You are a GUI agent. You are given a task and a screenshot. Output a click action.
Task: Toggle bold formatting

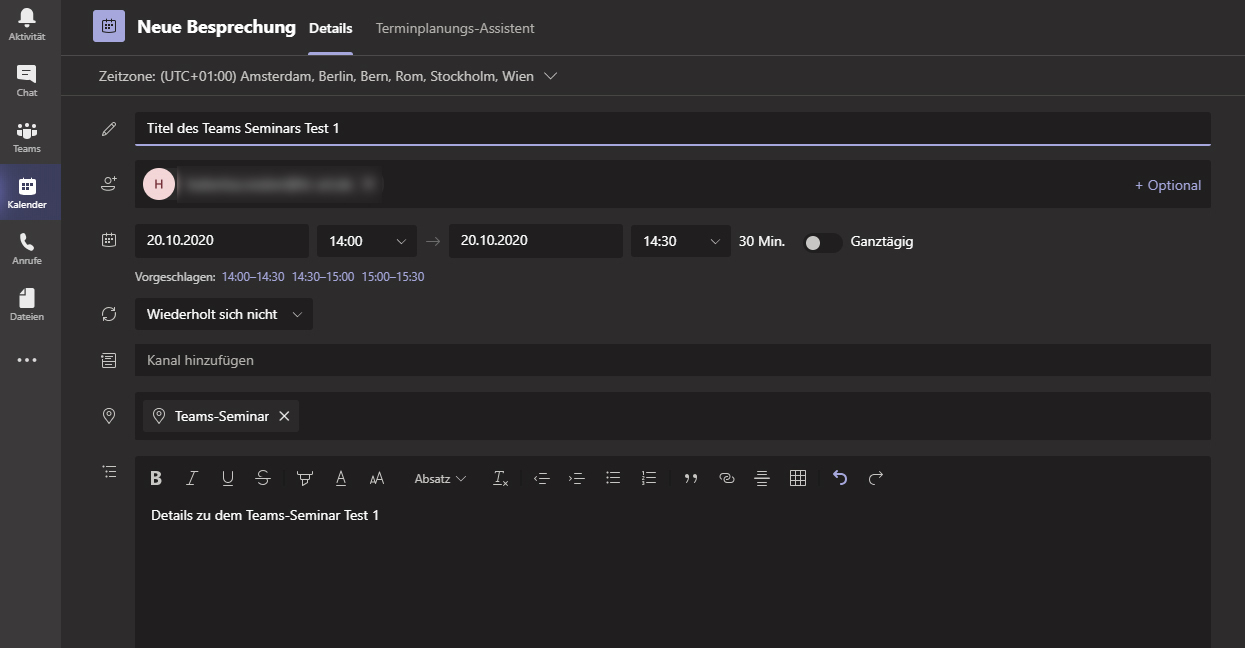(x=156, y=479)
